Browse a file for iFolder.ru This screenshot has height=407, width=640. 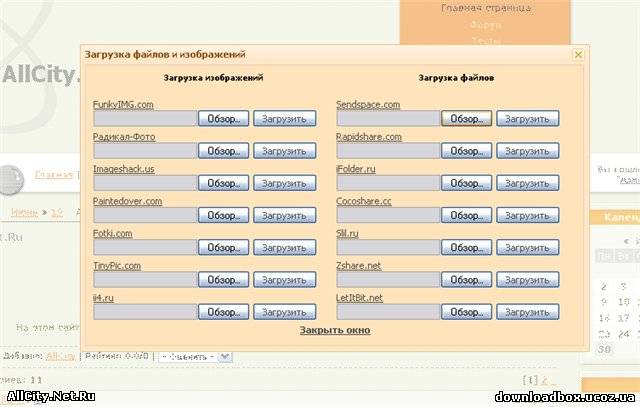467,183
